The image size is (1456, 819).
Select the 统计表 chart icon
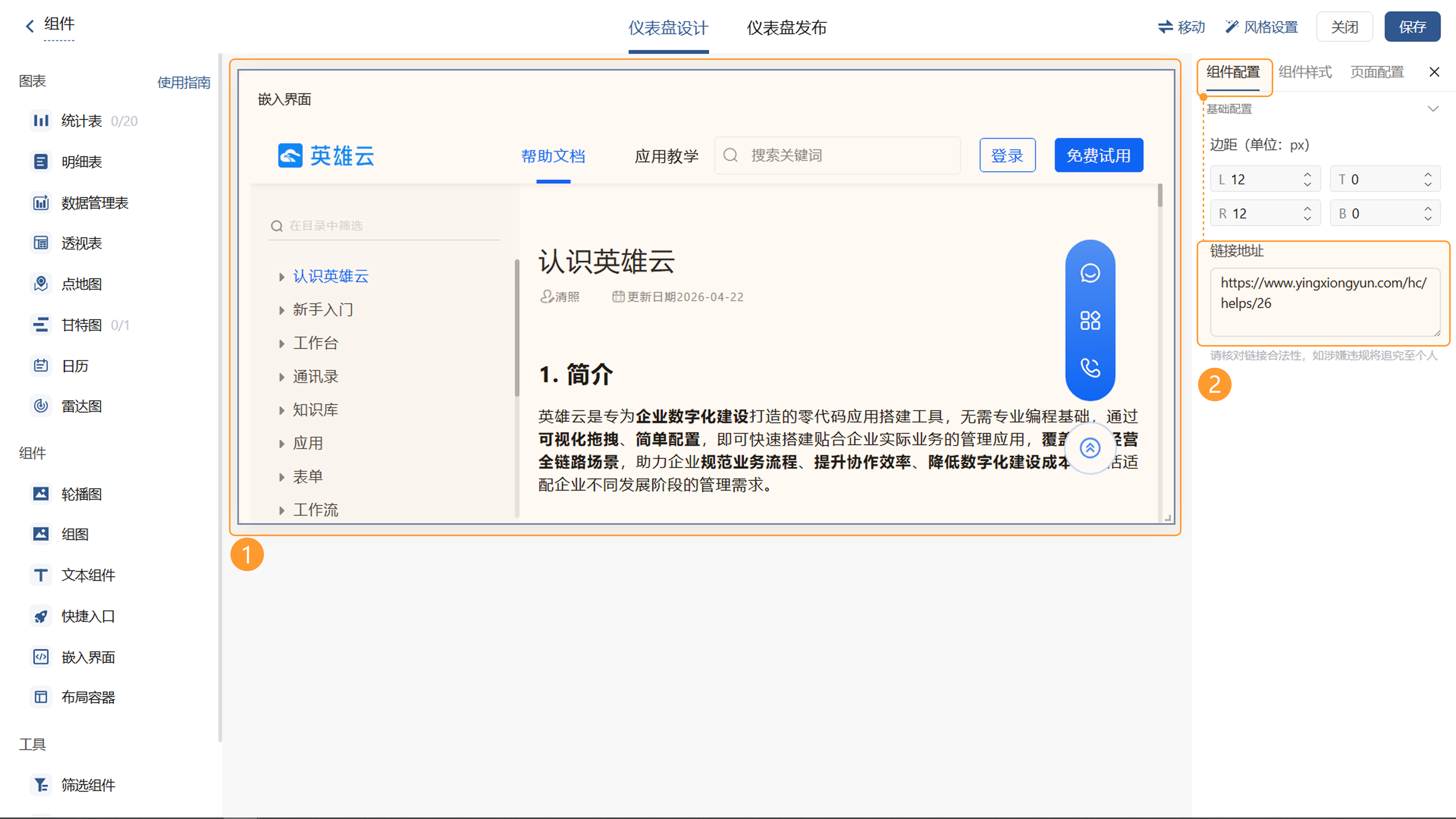click(41, 121)
